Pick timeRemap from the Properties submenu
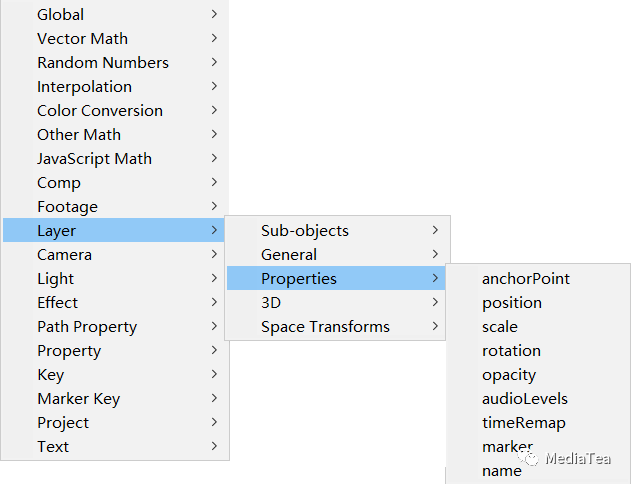Viewport: 631px width, 484px height. [x=523, y=423]
